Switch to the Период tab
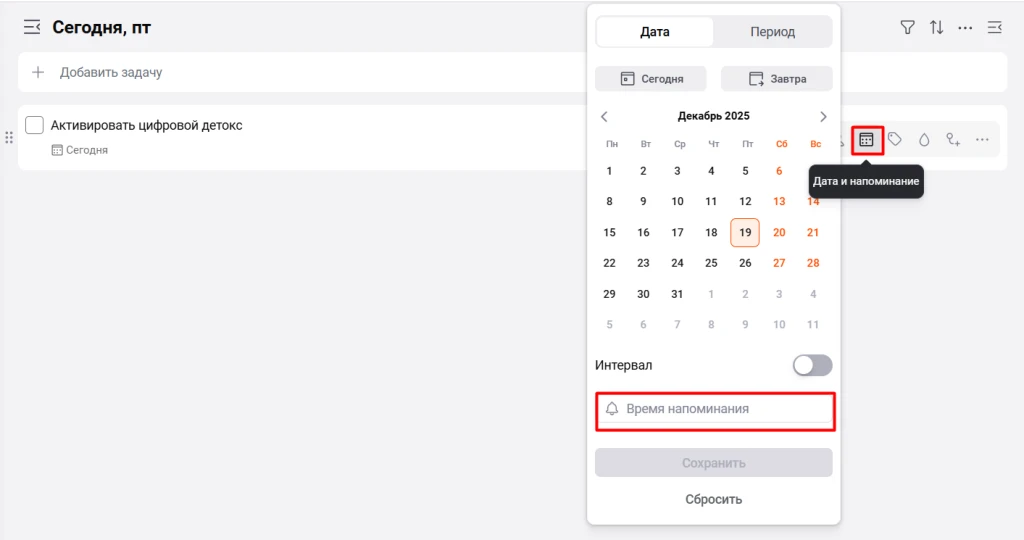The image size is (1024, 540). click(x=772, y=32)
